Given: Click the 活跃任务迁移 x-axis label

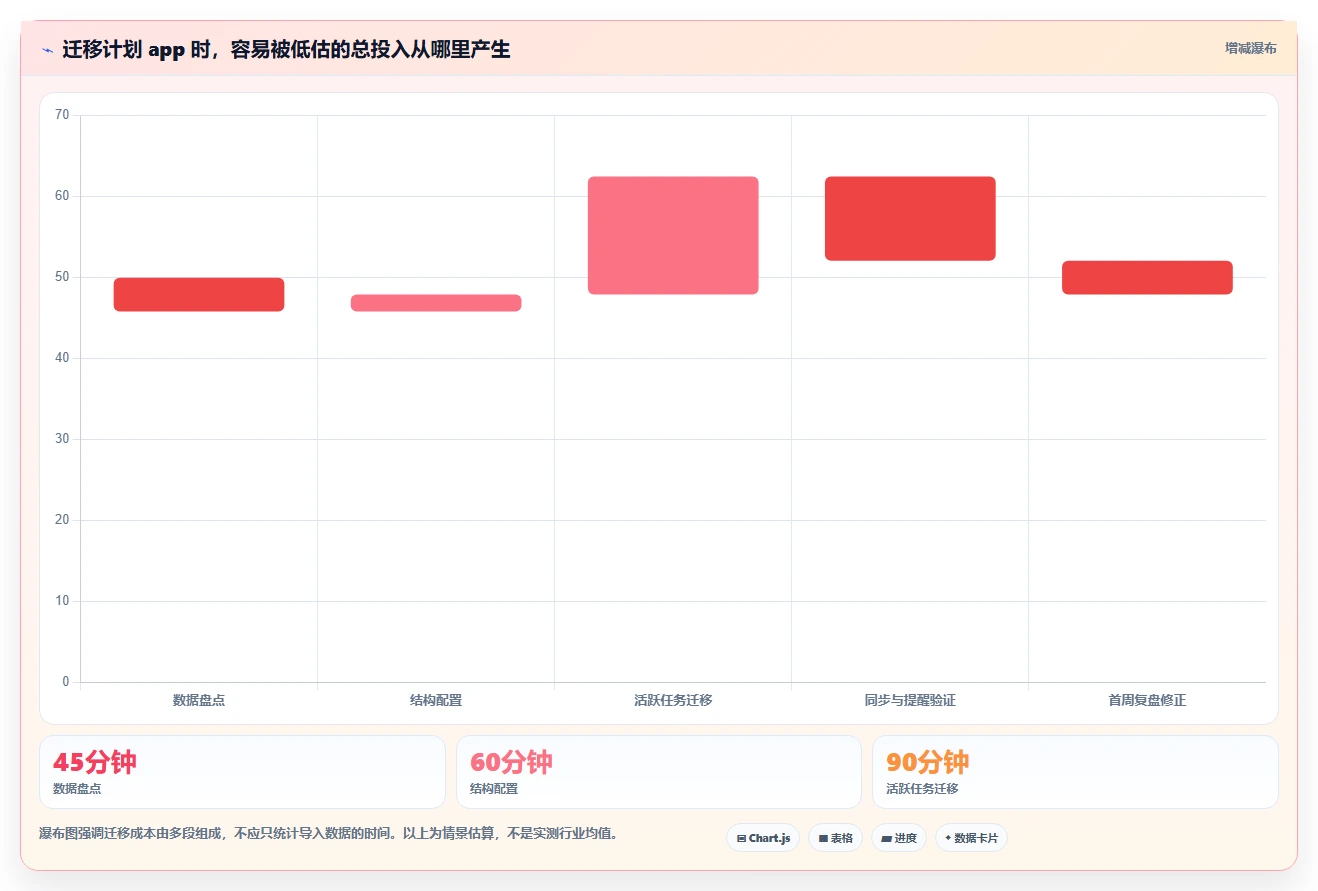Looking at the screenshot, I should [673, 700].
